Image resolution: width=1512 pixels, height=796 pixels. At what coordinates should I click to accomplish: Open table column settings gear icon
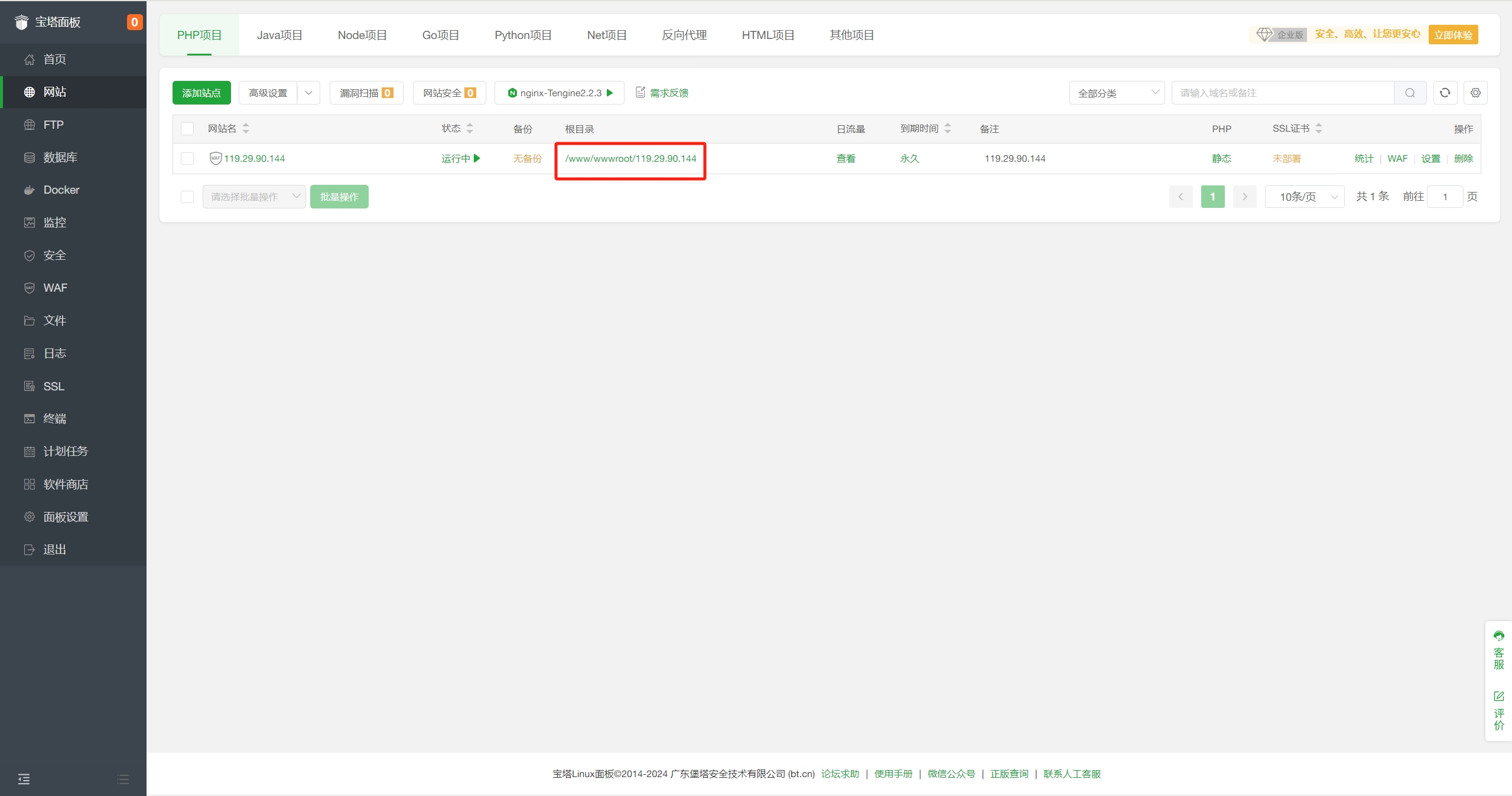[1475, 93]
